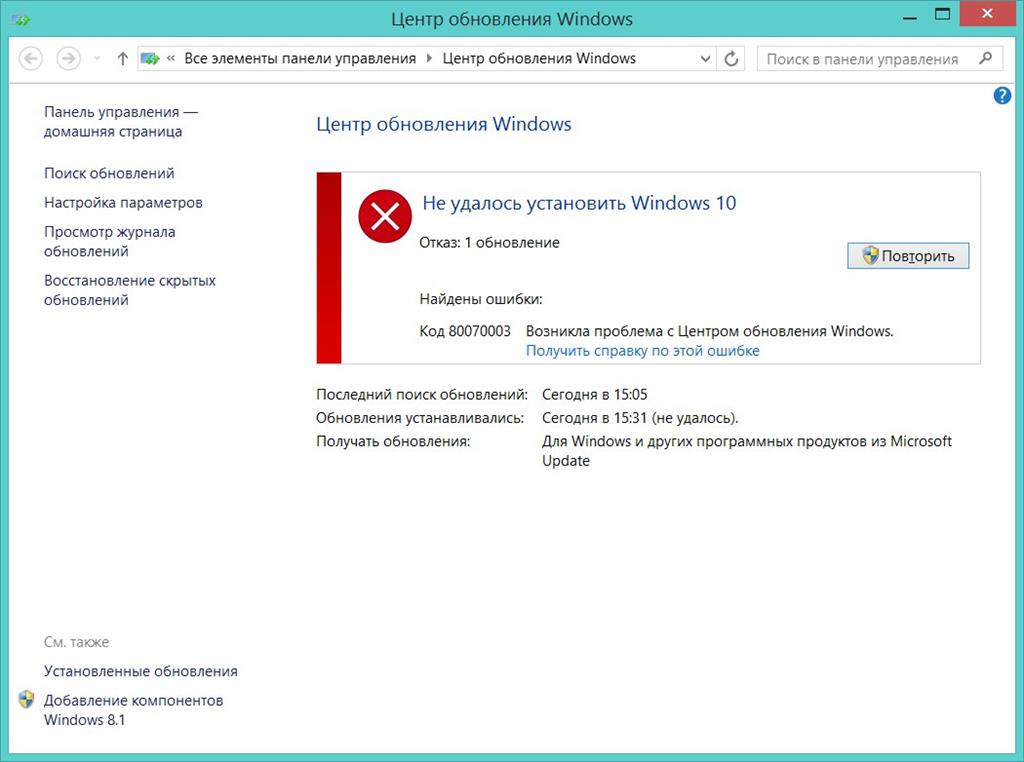
Task: Open recent locations dropdown arrow
Action: [x=97, y=59]
